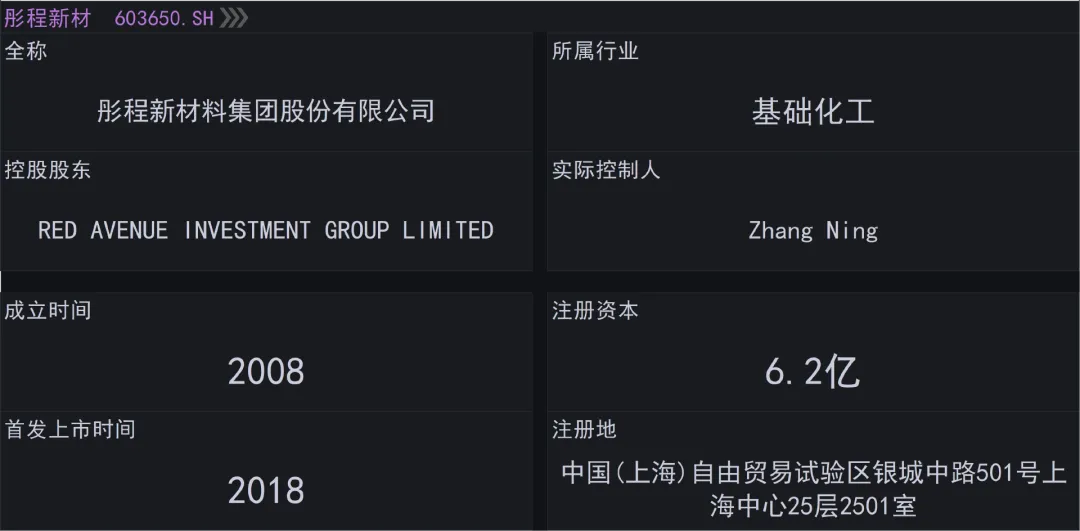This screenshot has width=1080, height=531.
Task: Click the 实际控制人 field label
Action: pyautogui.click(x=606, y=170)
